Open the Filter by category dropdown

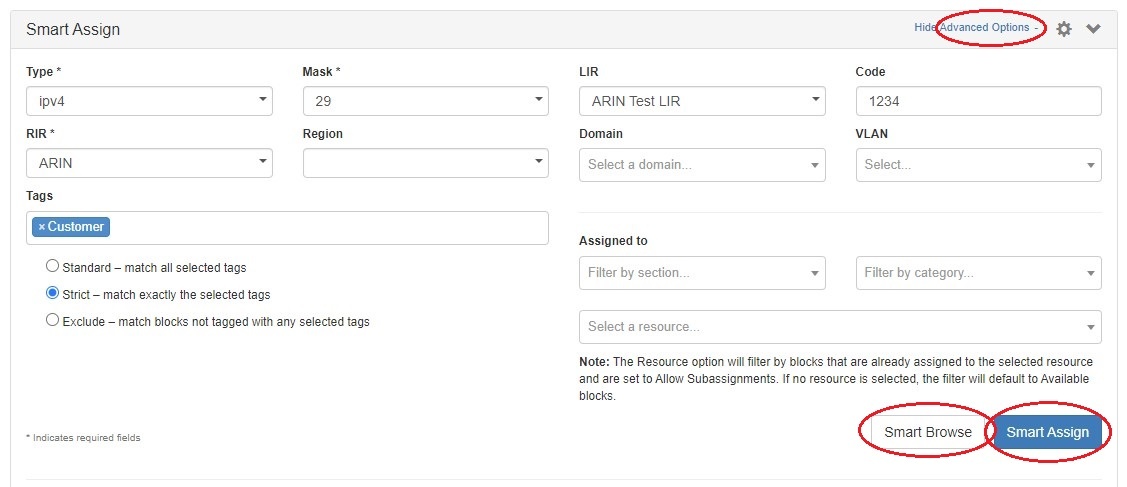click(978, 272)
